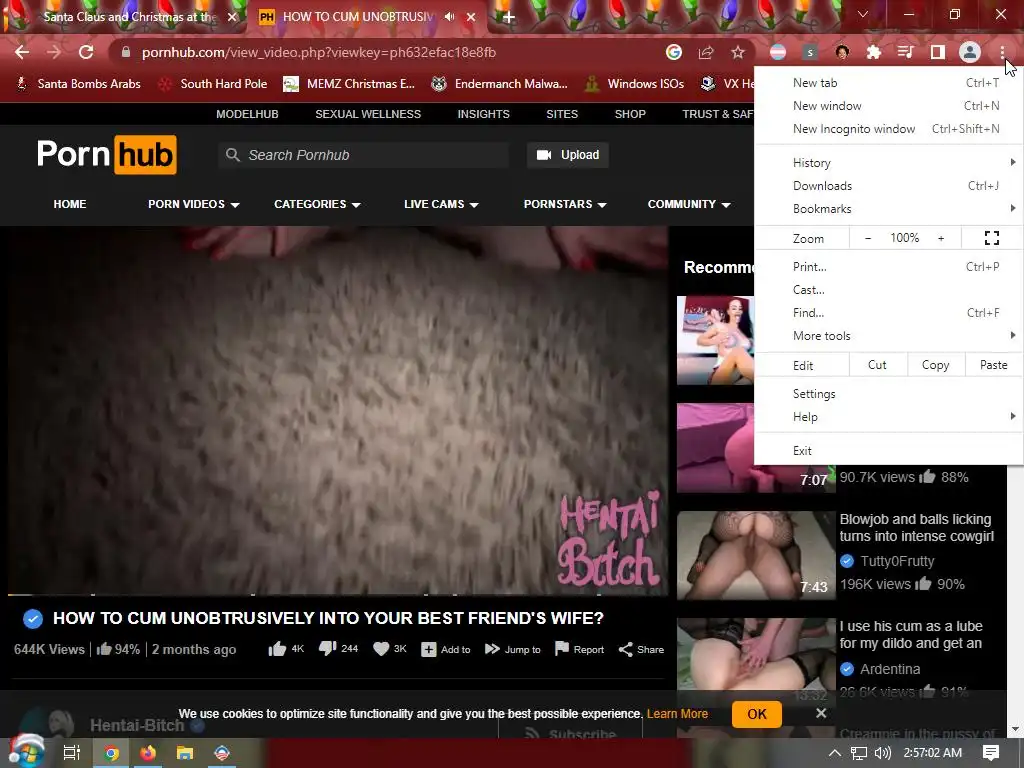Click Paste in the Edit row
Viewport: 1024px width, 768px height.
993,365
